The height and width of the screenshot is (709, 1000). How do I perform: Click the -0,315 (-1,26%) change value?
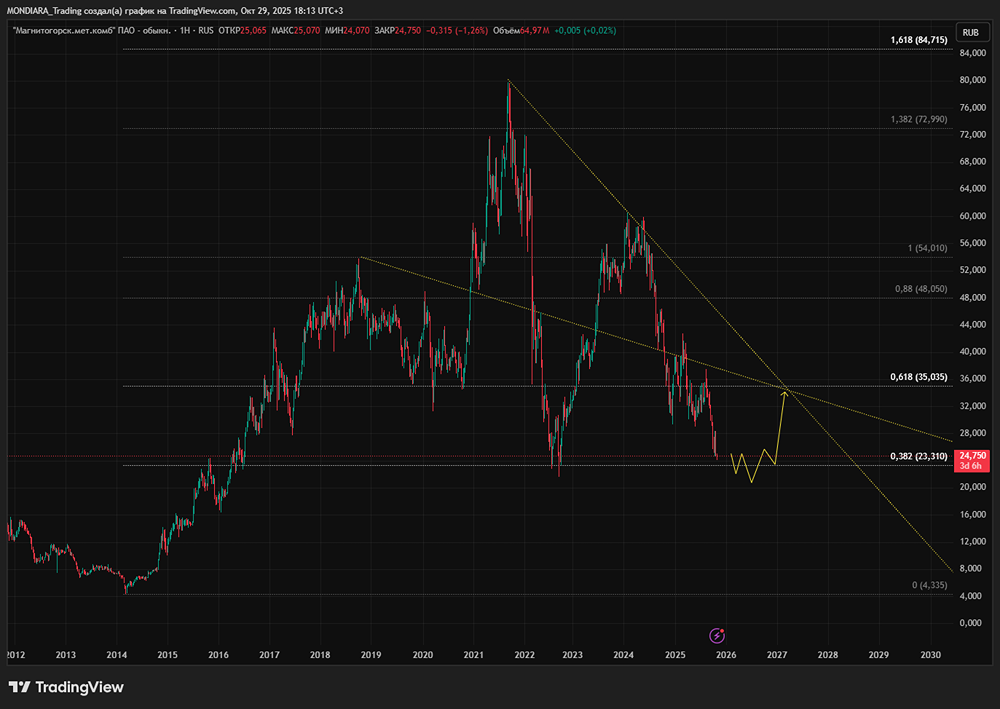tap(457, 30)
